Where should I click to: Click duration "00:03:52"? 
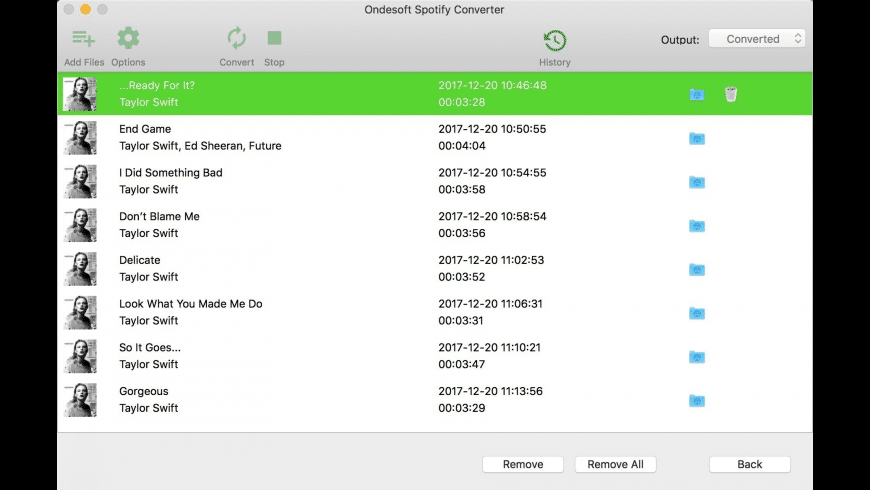(462, 277)
